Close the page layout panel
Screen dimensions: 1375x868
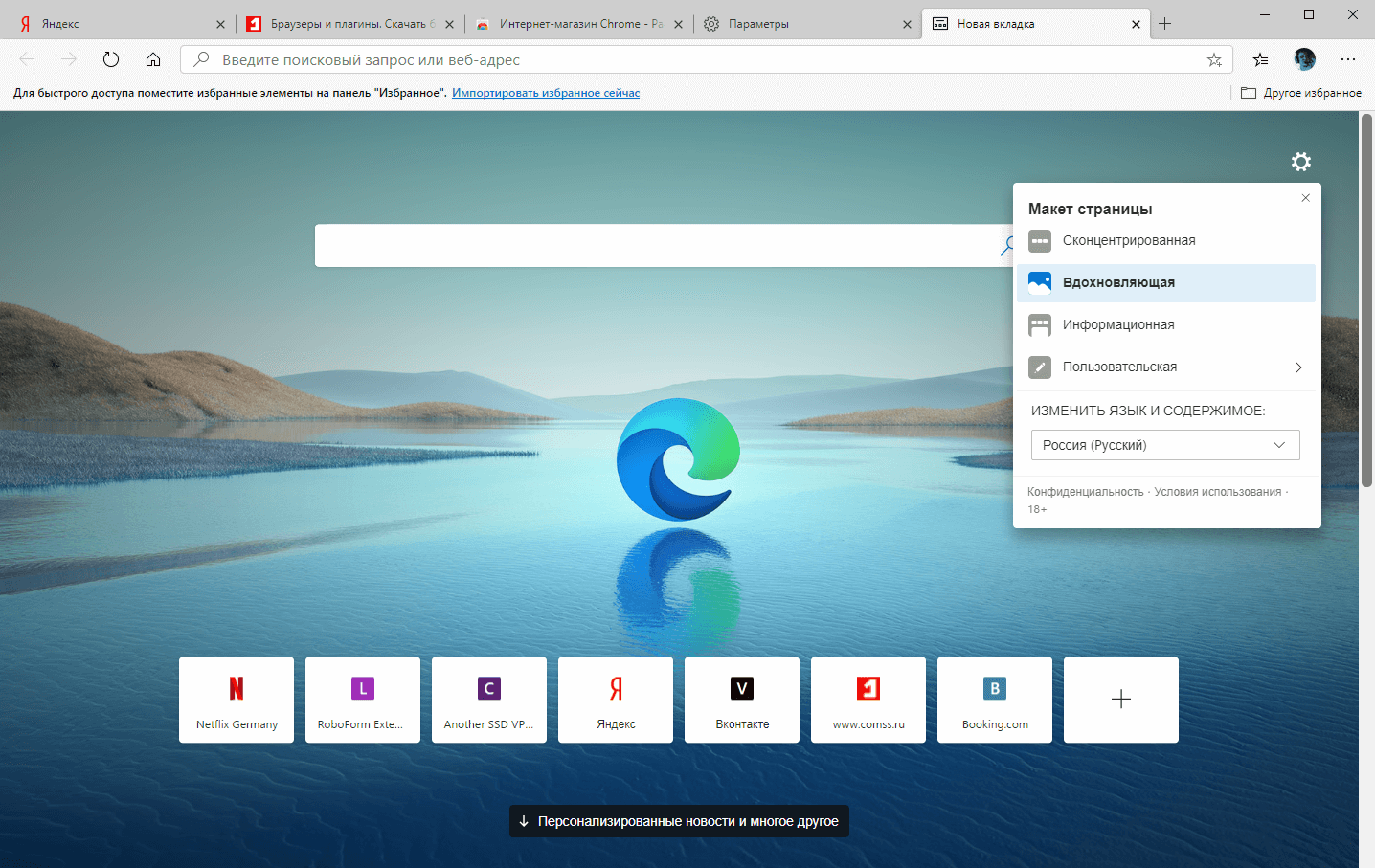[x=1305, y=198]
